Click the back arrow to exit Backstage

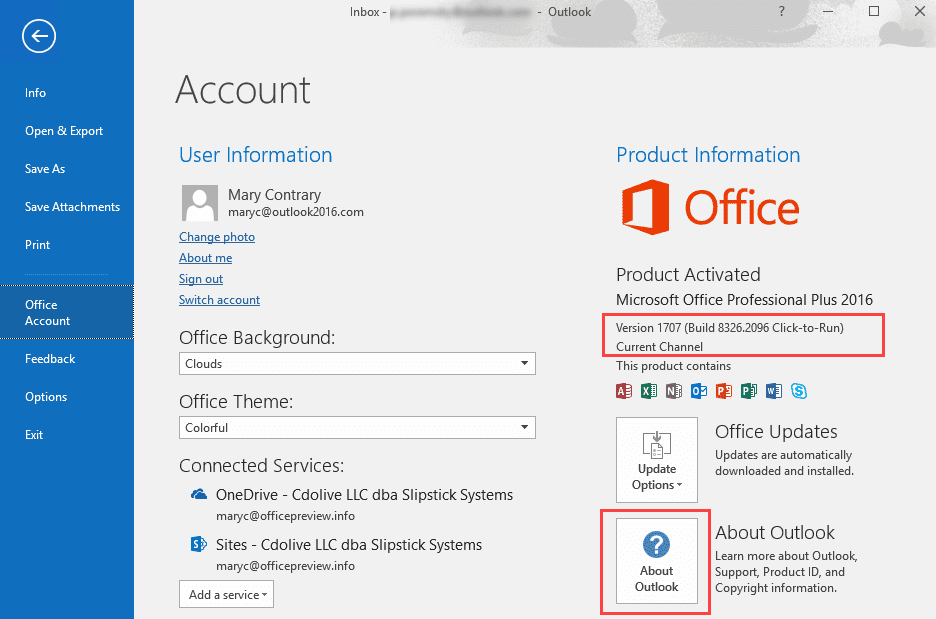(39, 36)
